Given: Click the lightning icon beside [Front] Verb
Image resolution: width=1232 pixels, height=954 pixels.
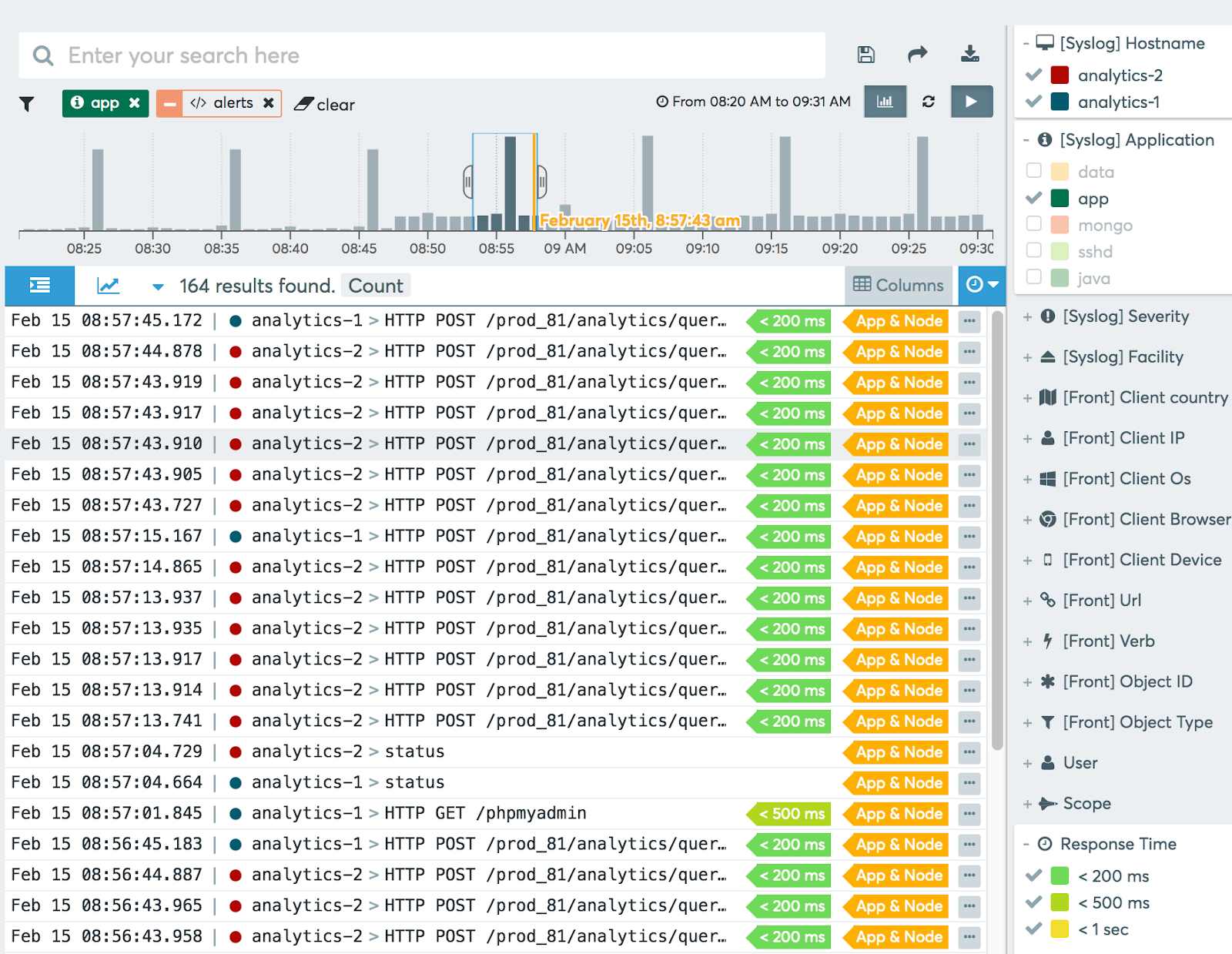Looking at the screenshot, I should tap(1048, 641).
